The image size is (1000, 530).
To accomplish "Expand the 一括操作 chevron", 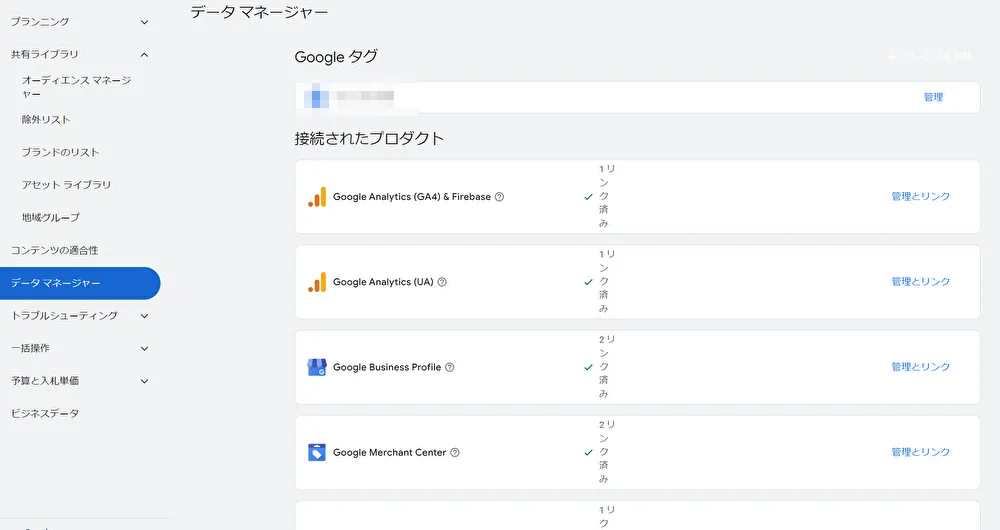I will [145, 348].
